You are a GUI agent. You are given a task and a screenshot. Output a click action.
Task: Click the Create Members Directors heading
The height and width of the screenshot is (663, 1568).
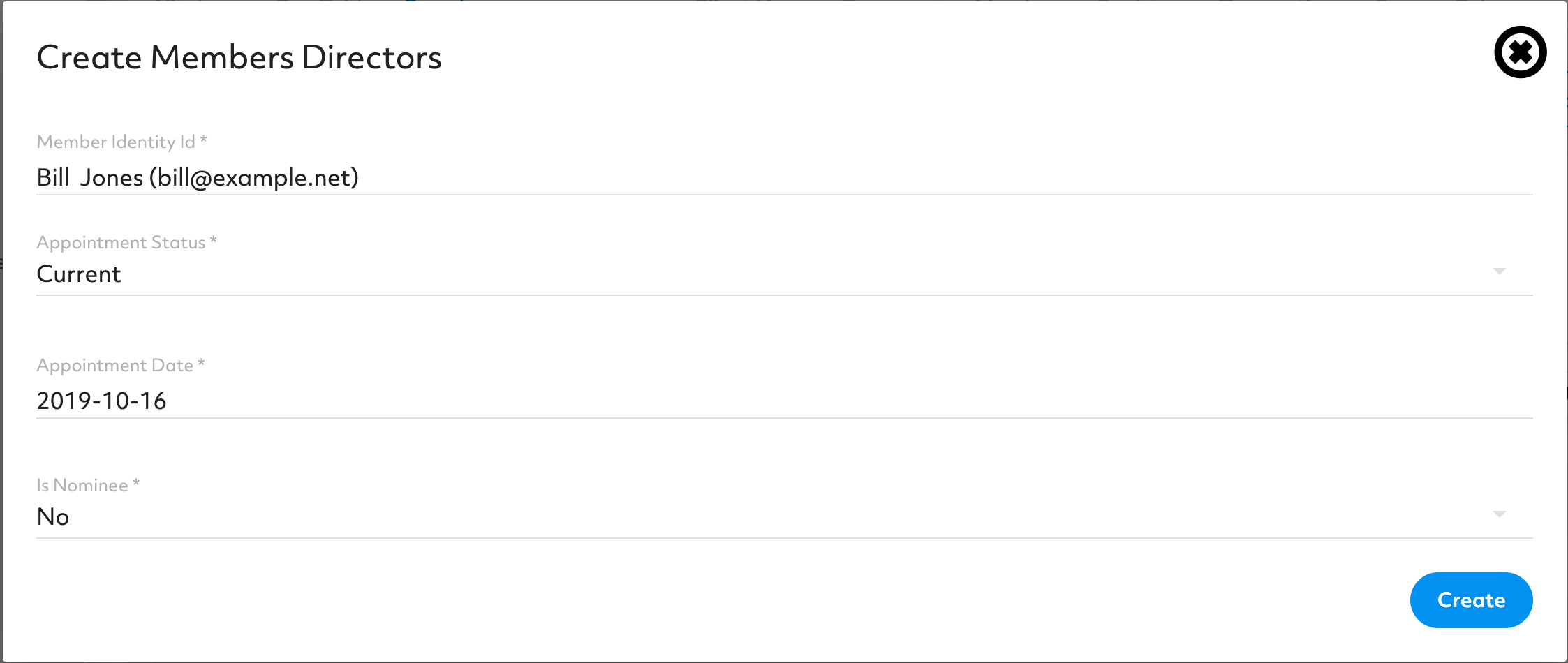(239, 57)
